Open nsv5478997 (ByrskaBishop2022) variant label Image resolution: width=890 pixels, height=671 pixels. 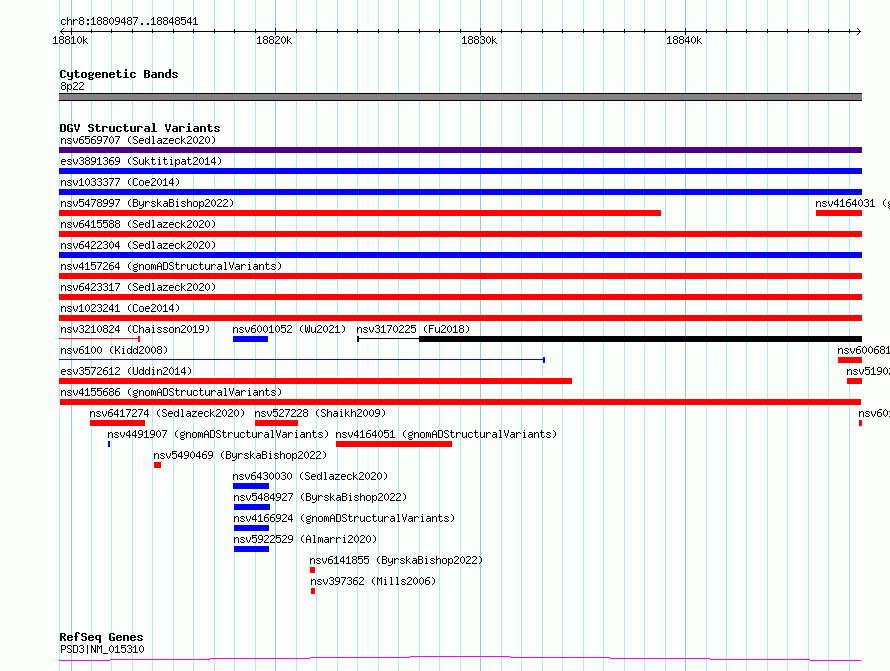147,203
